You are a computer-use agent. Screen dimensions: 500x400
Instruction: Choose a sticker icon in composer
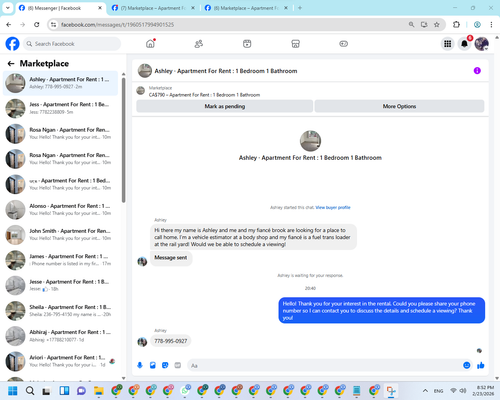pos(165,365)
